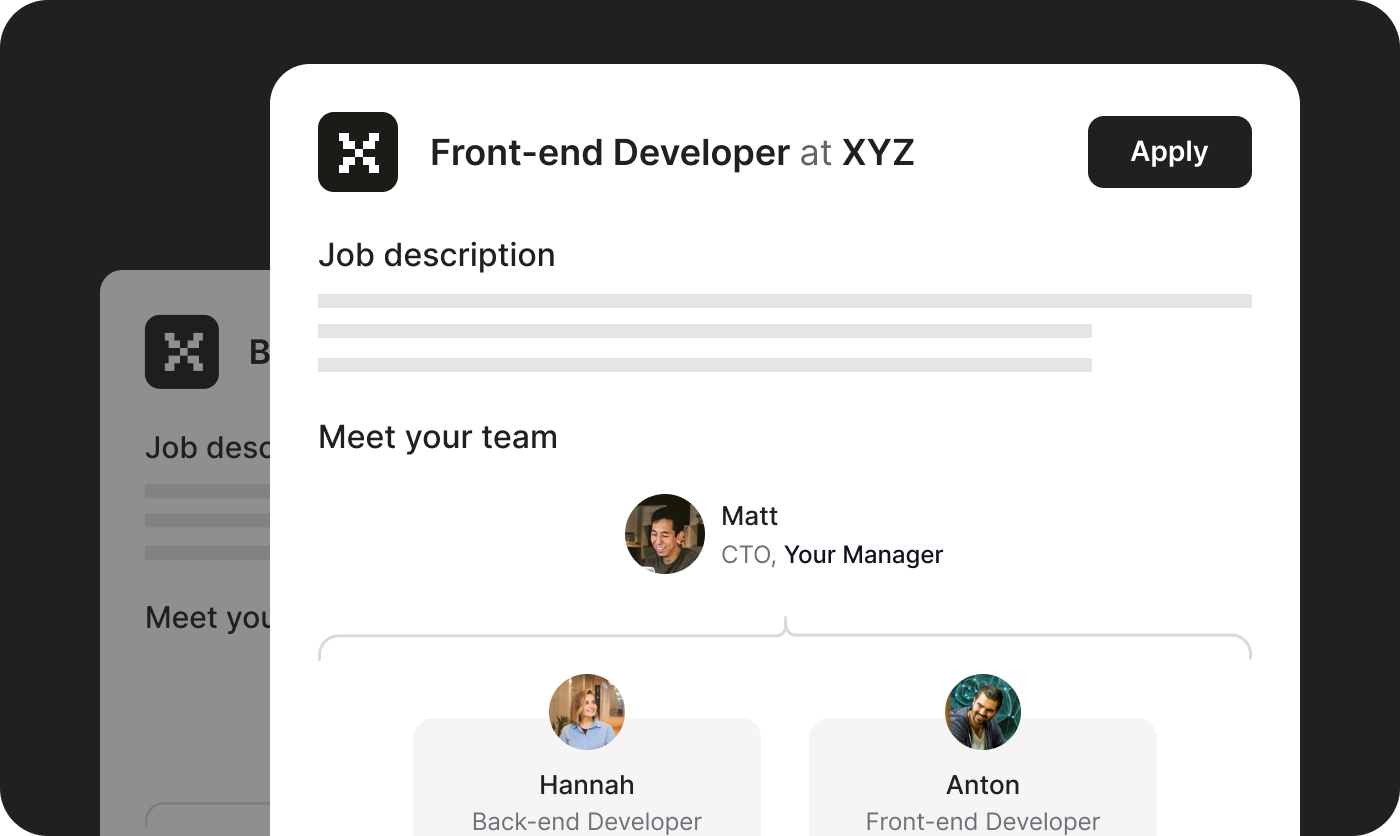1400x836 pixels.
Task: Click the background card's Job desc heading
Action: click(x=208, y=447)
